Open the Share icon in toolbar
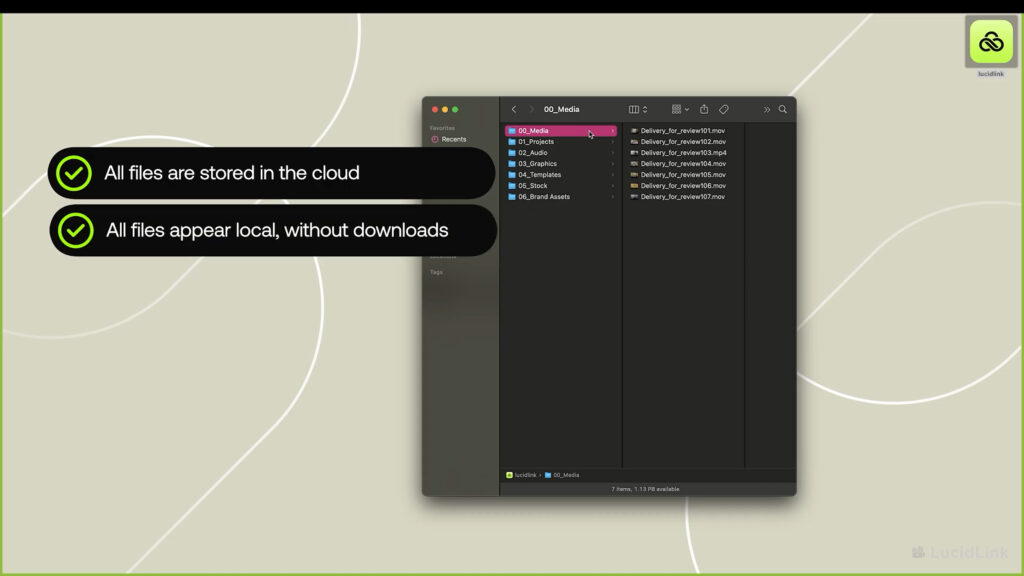Screen dimensions: 1024x576 pyautogui.click(x=704, y=109)
